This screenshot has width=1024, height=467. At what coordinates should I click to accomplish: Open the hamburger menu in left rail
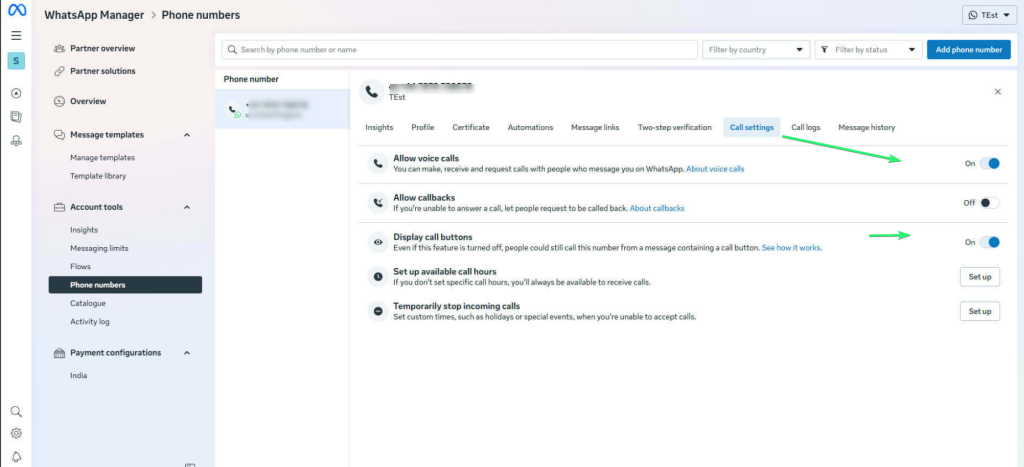[x=16, y=36]
